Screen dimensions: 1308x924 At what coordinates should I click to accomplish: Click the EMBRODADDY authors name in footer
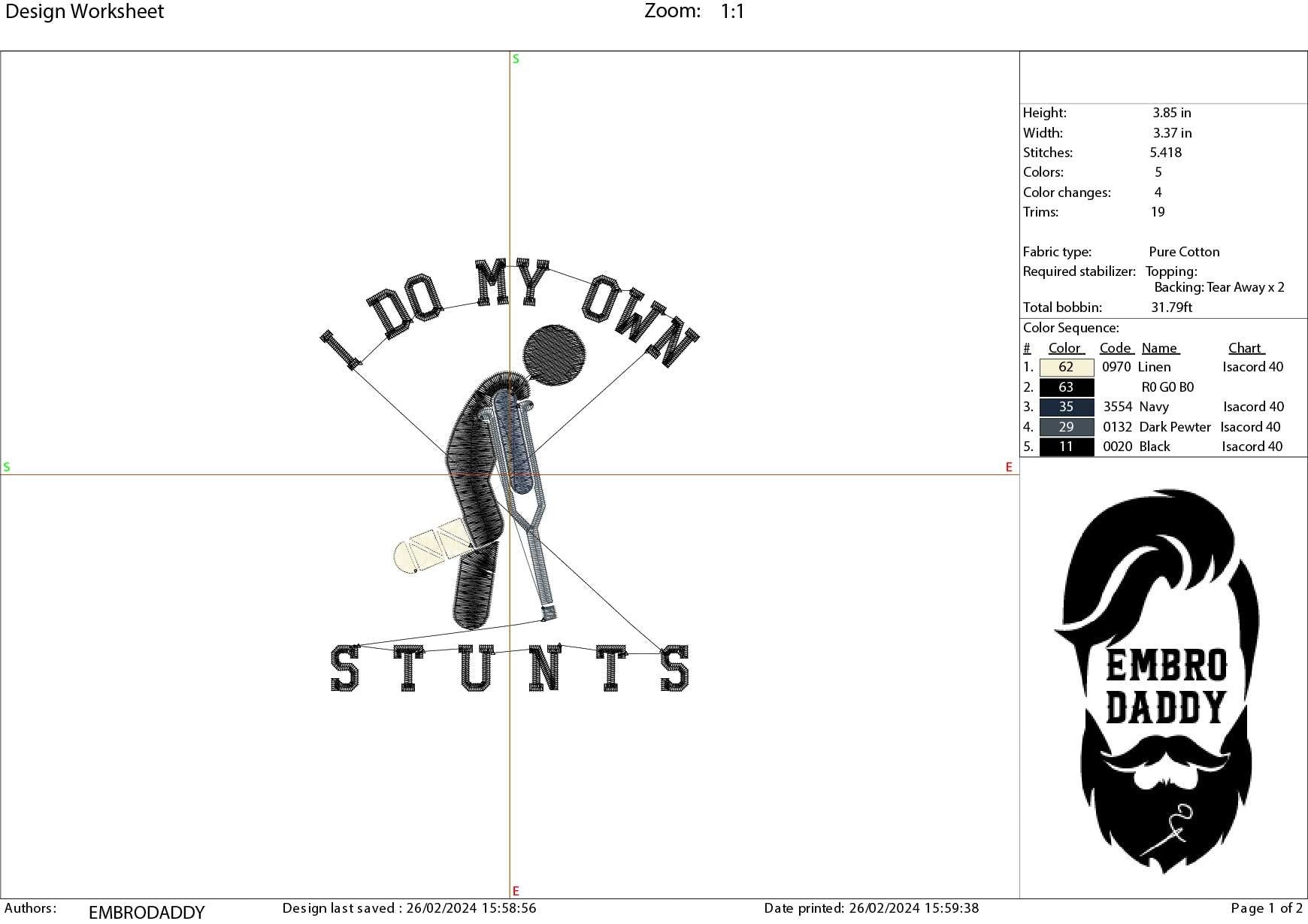(x=145, y=910)
